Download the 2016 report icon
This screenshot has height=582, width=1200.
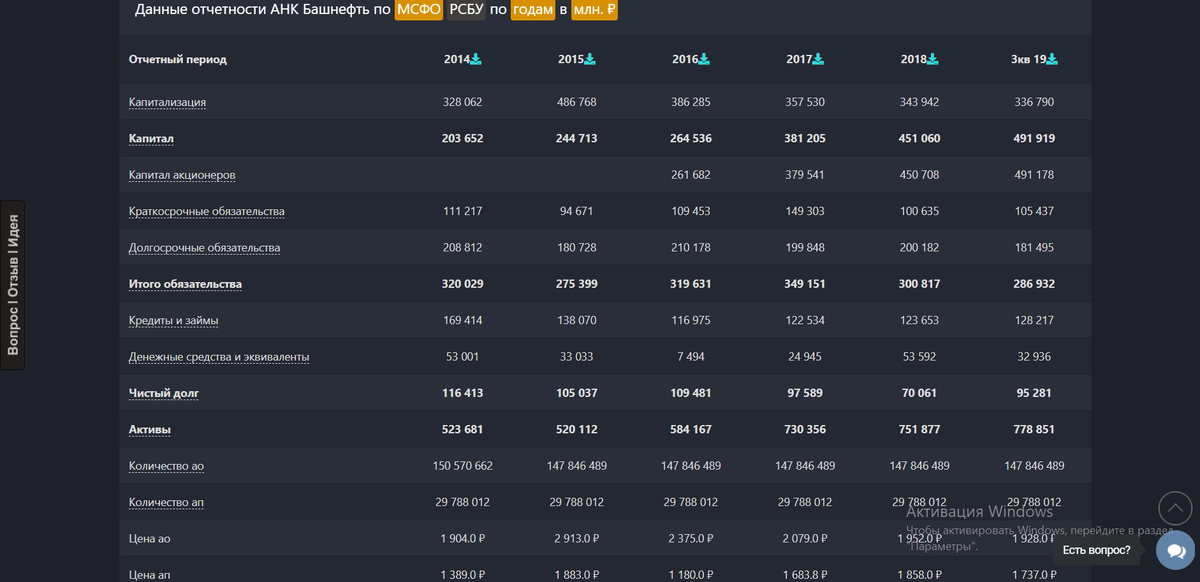coord(704,59)
